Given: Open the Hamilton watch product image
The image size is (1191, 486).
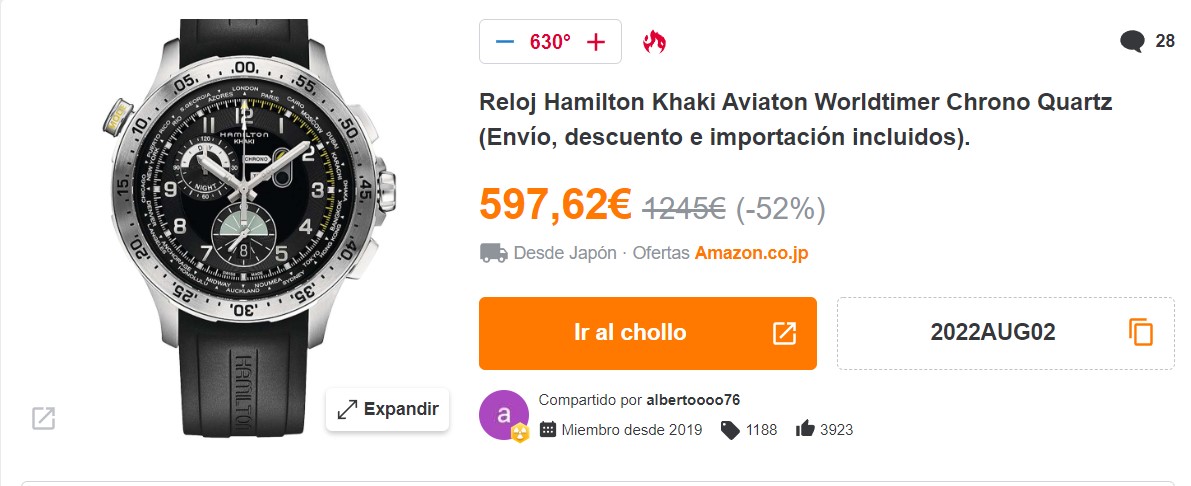Looking at the screenshot, I should point(249,228).
